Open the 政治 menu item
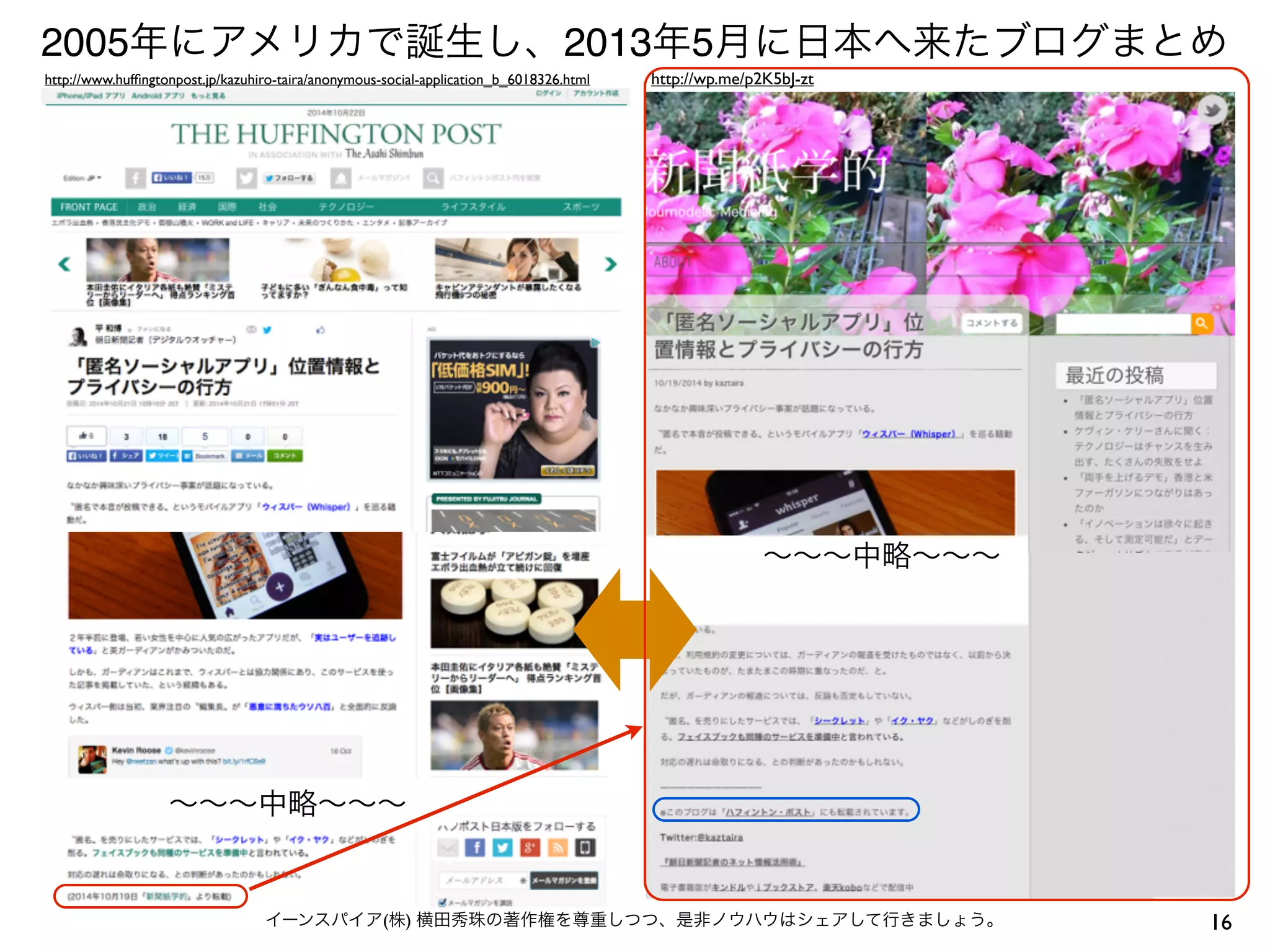This screenshot has width=1270, height=952. pos(147,207)
